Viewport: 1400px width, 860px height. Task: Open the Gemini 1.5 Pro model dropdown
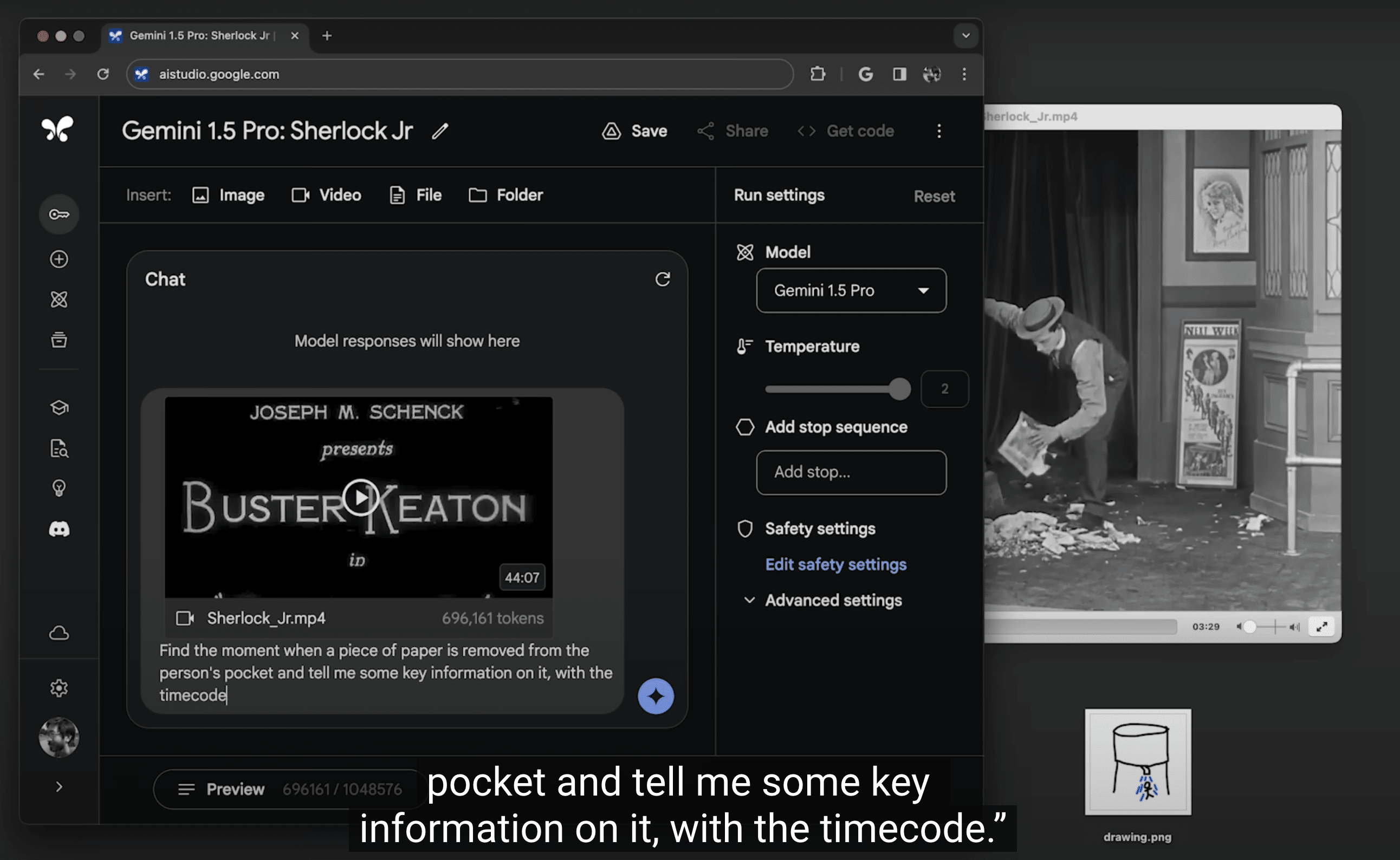(x=851, y=291)
